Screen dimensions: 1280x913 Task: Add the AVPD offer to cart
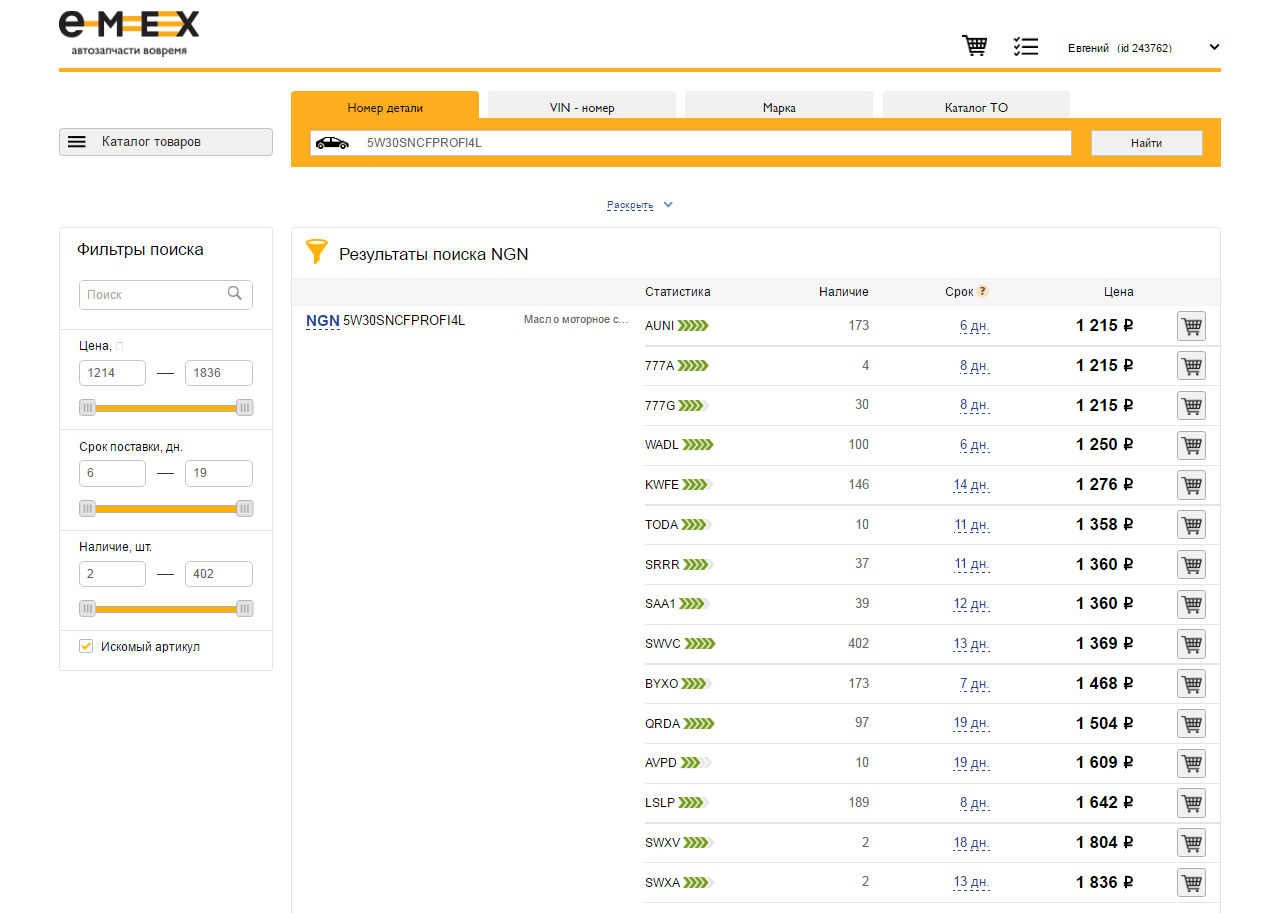[1191, 763]
